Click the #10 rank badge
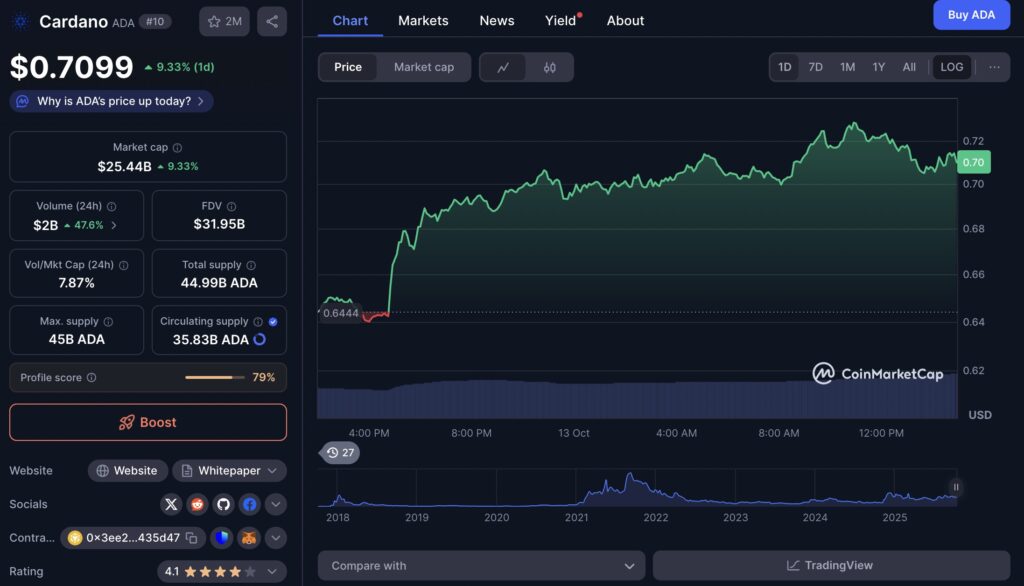1024x586 pixels. 155,22
